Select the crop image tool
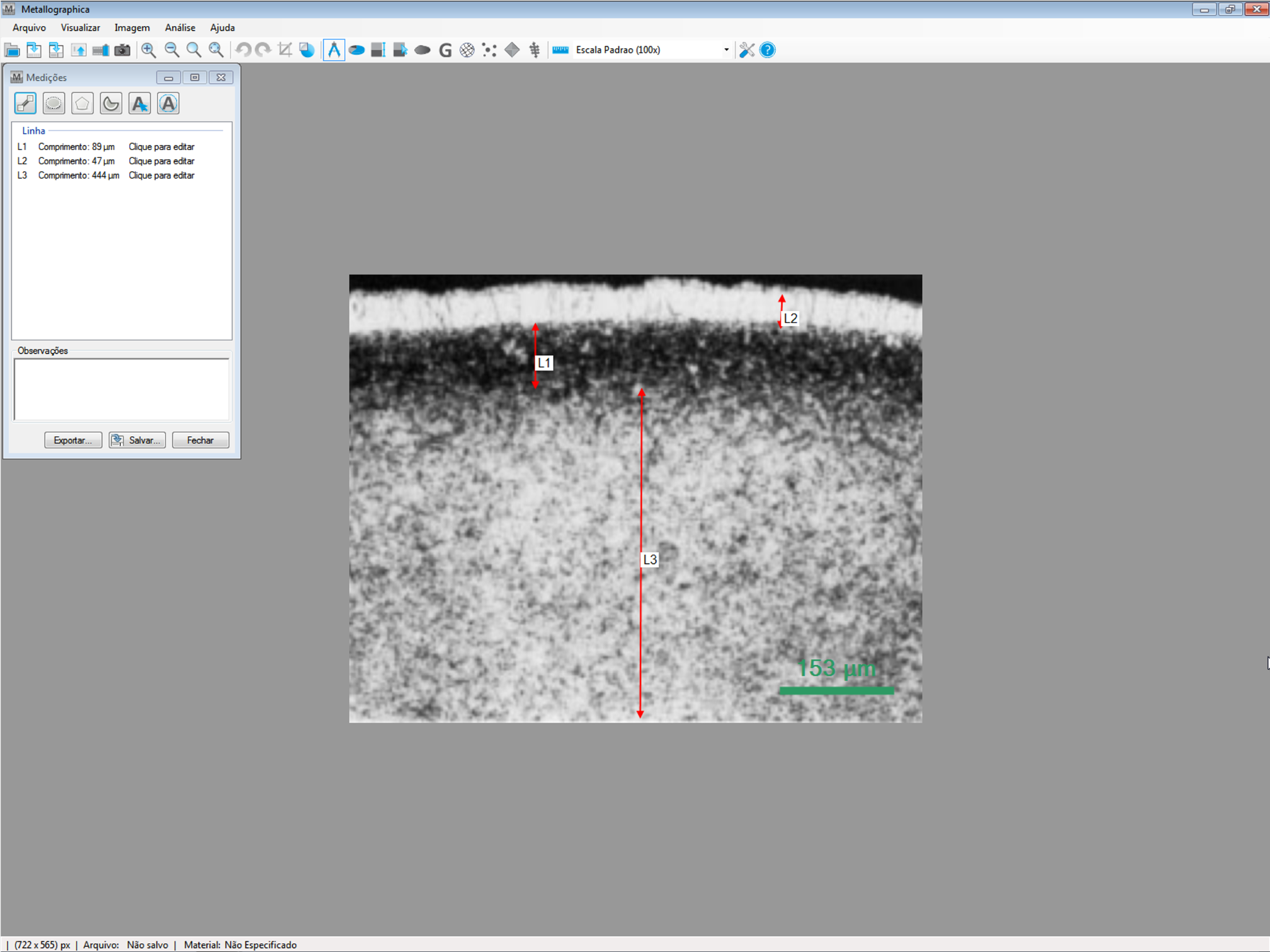Screen dimensions: 1270x952 pyautogui.click(x=285, y=50)
